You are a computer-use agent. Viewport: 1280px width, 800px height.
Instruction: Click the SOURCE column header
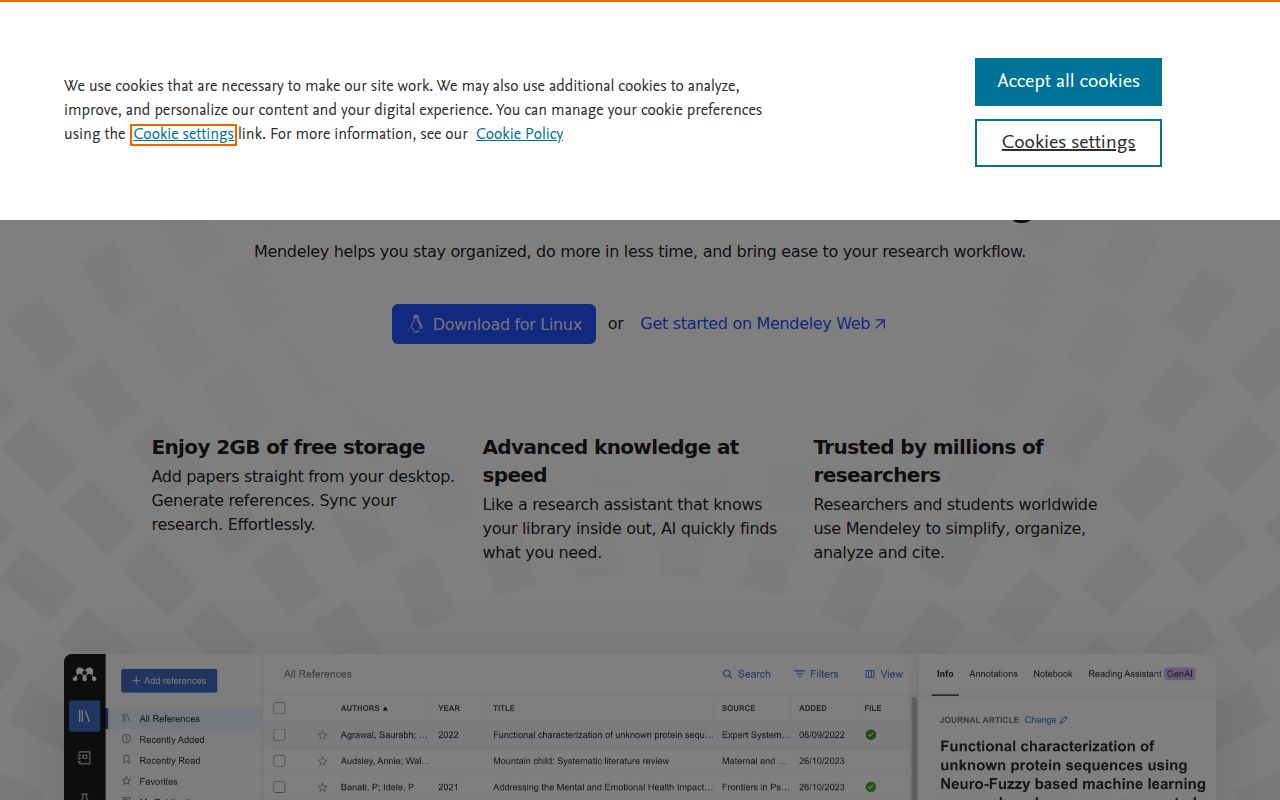(x=739, y=708)
